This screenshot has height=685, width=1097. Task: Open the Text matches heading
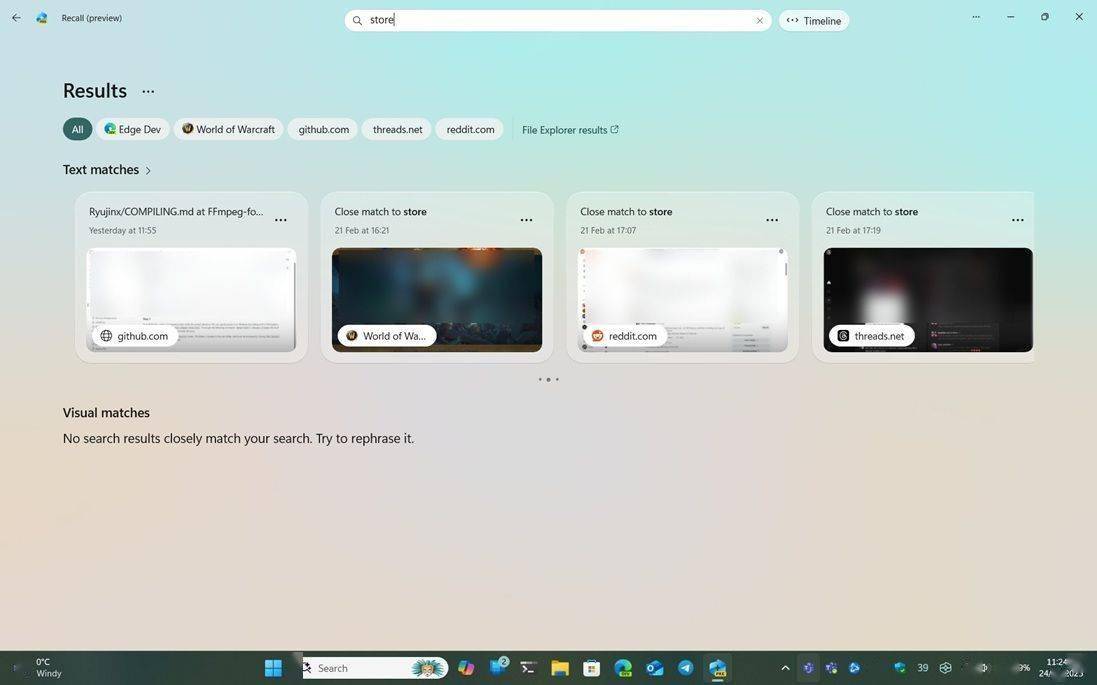coord(101,169)
